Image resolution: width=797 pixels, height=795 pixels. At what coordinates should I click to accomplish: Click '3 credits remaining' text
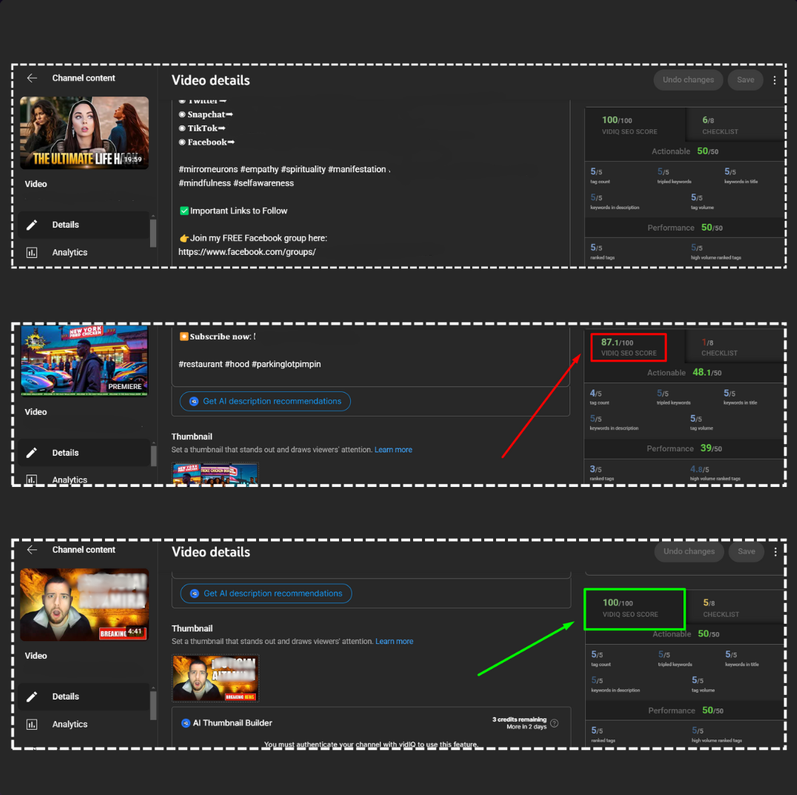point(519,719)
